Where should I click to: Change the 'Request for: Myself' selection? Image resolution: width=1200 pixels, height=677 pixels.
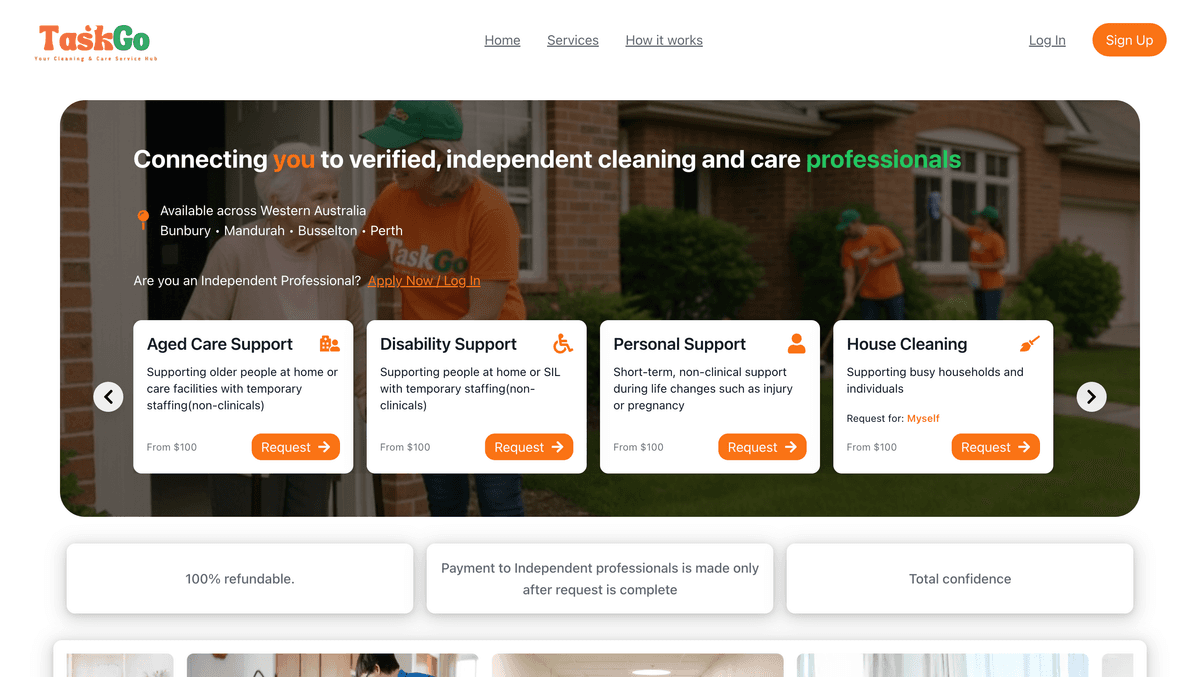coord(923,419)
